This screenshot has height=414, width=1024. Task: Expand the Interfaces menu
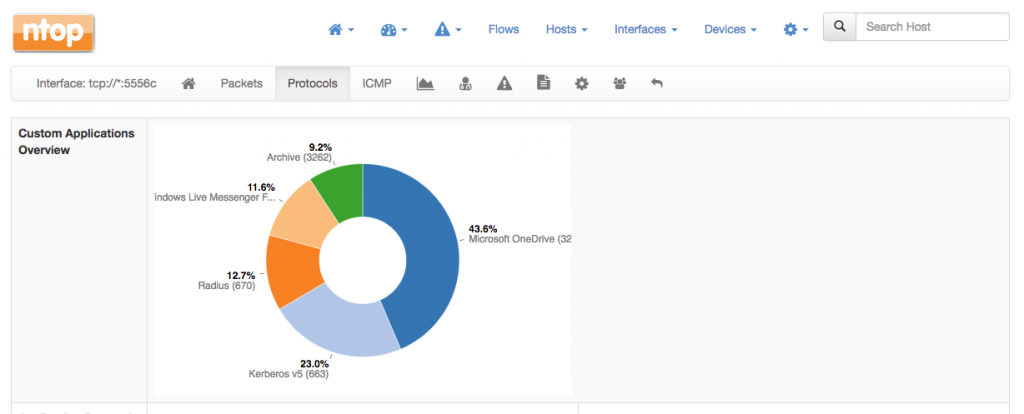(646, 29)
